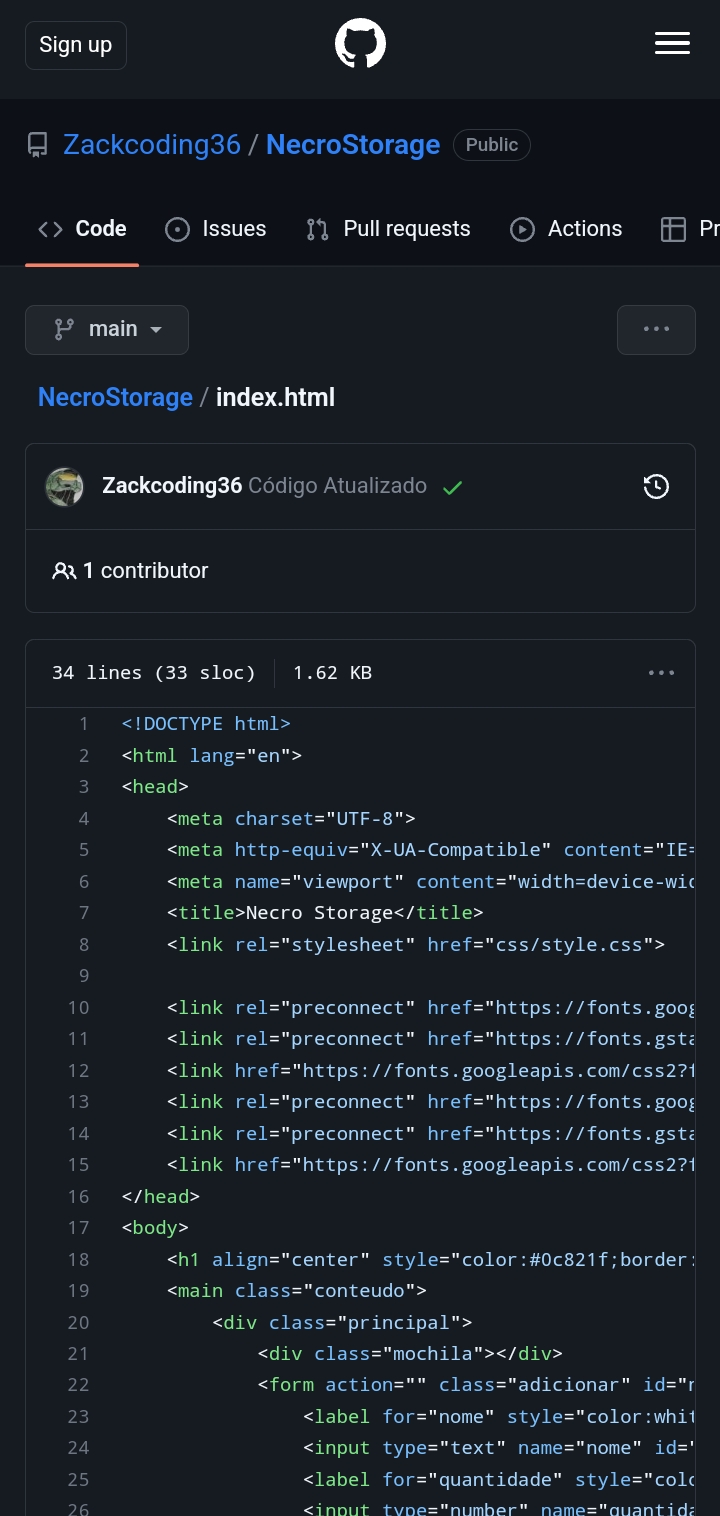Open NecroStorage repository title link
The height and width of the screenshot is (1516, 720).
point(353,145)
